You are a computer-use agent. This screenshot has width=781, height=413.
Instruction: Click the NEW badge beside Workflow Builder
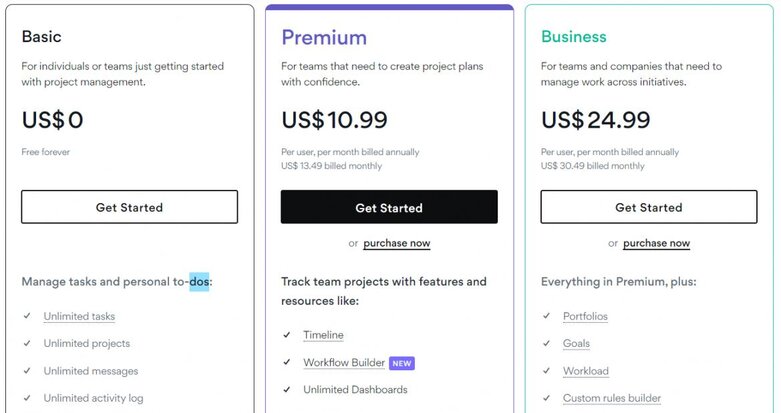(x=401, y=363)
